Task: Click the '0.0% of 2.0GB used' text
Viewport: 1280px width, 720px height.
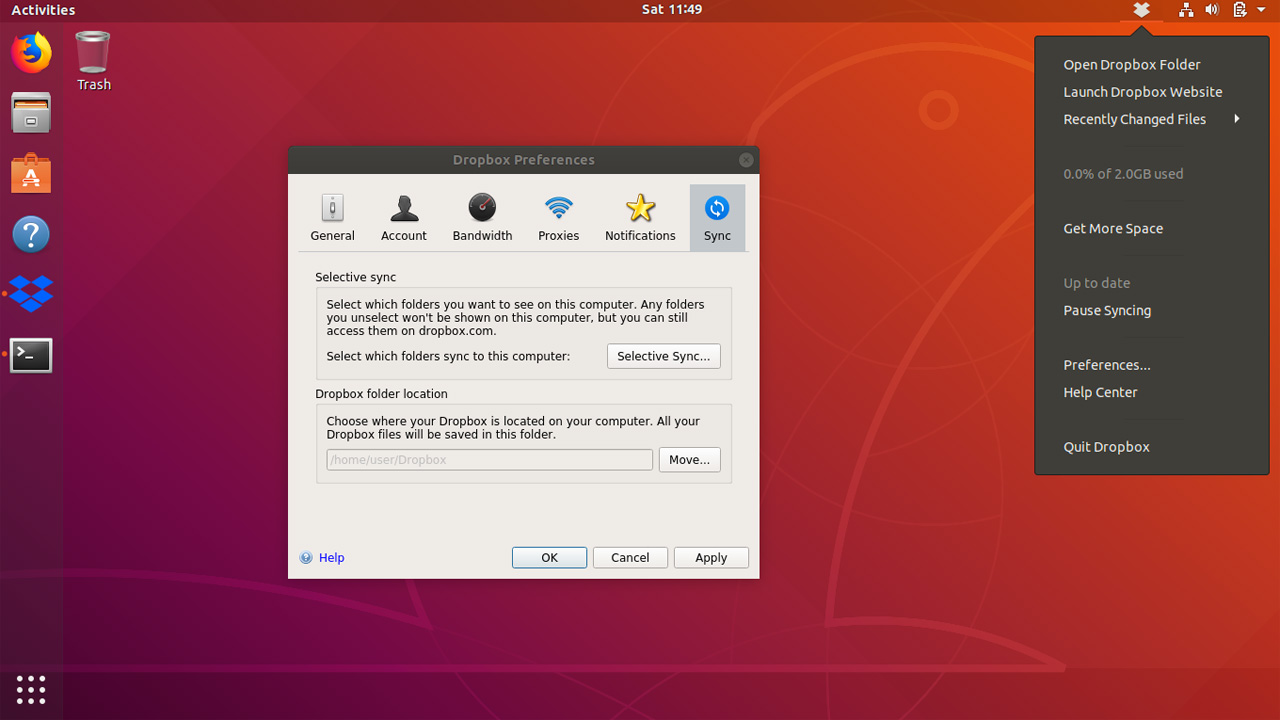Action: tap(1123, 174)
